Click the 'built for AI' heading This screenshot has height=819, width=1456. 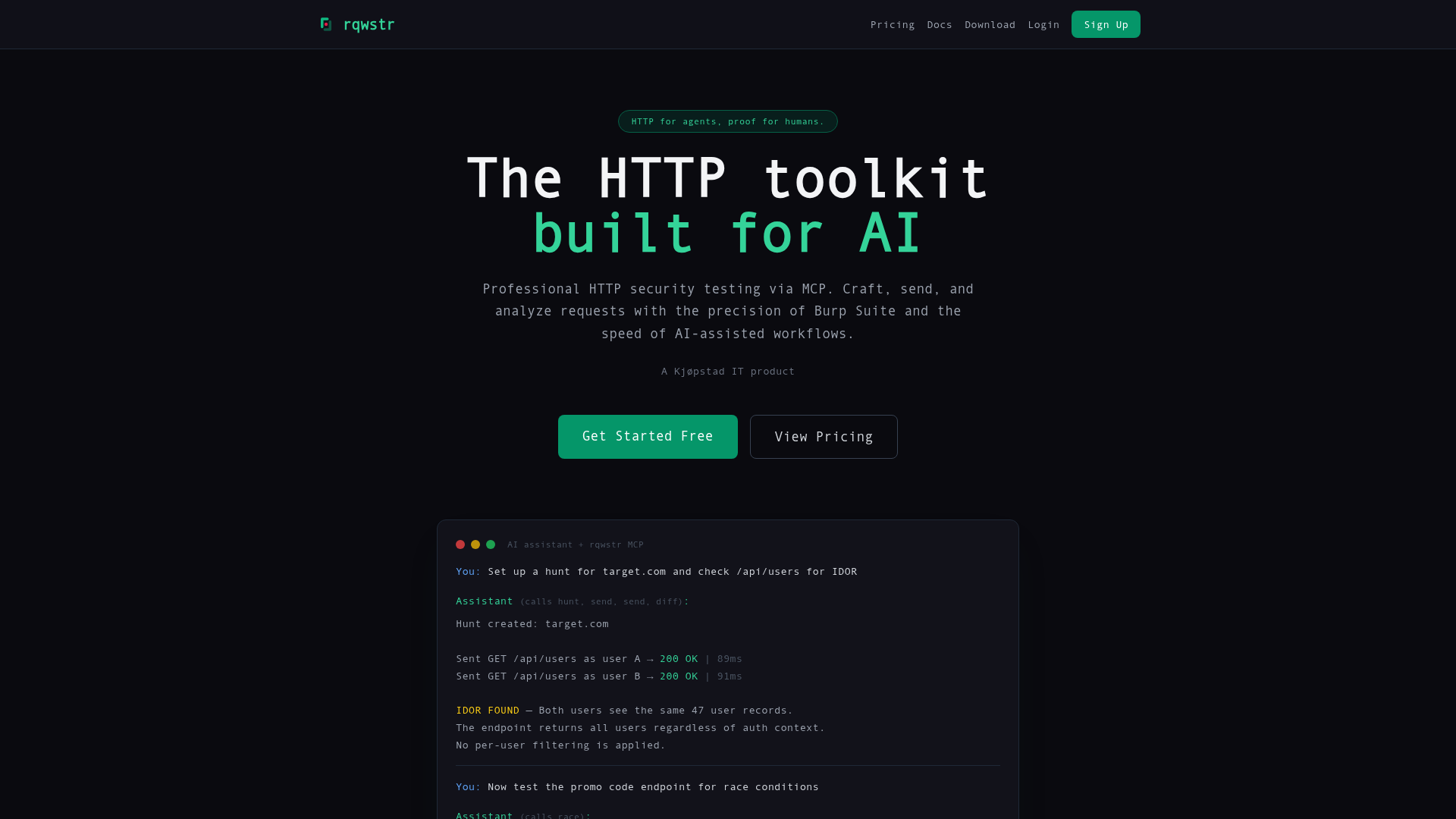pyautogui.click(x=728, y=234)
